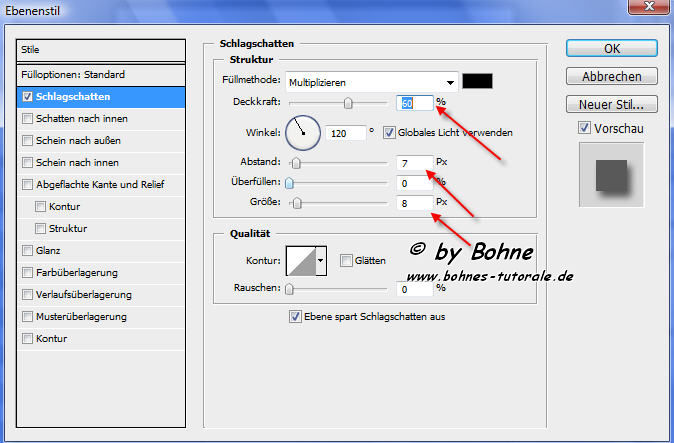The width and height of the screenshot is (674, 443).
Task: Confirm with the OK button
Action: (x=612, y=48)
